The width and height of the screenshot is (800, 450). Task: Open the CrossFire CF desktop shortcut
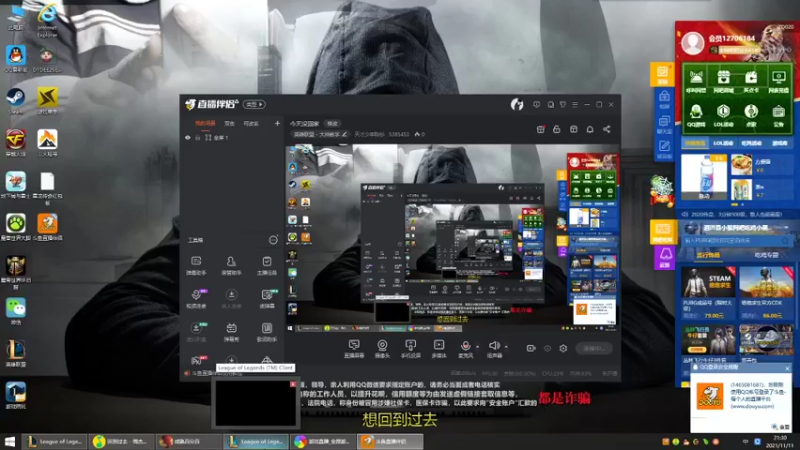click(16, 140)
